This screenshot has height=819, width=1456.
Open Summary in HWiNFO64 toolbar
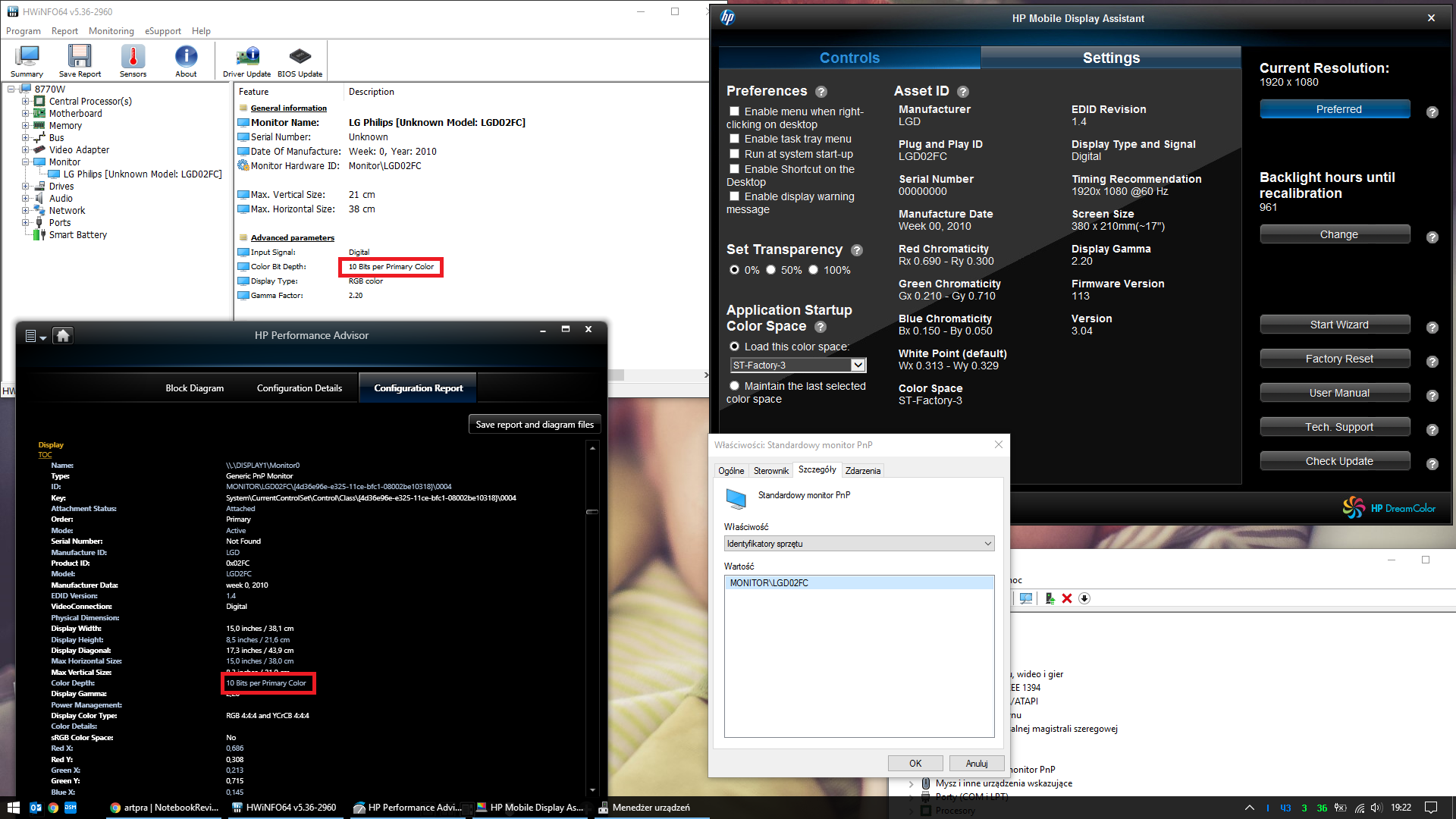27,60
